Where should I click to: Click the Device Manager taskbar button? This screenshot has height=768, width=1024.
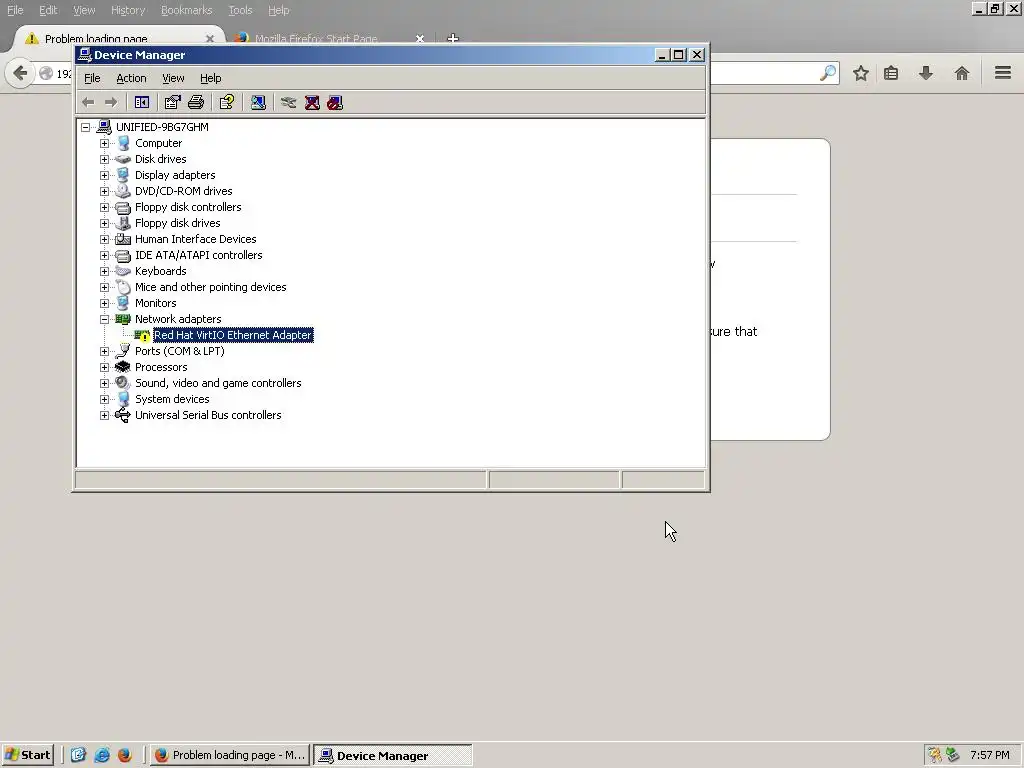tap(392, 756)
